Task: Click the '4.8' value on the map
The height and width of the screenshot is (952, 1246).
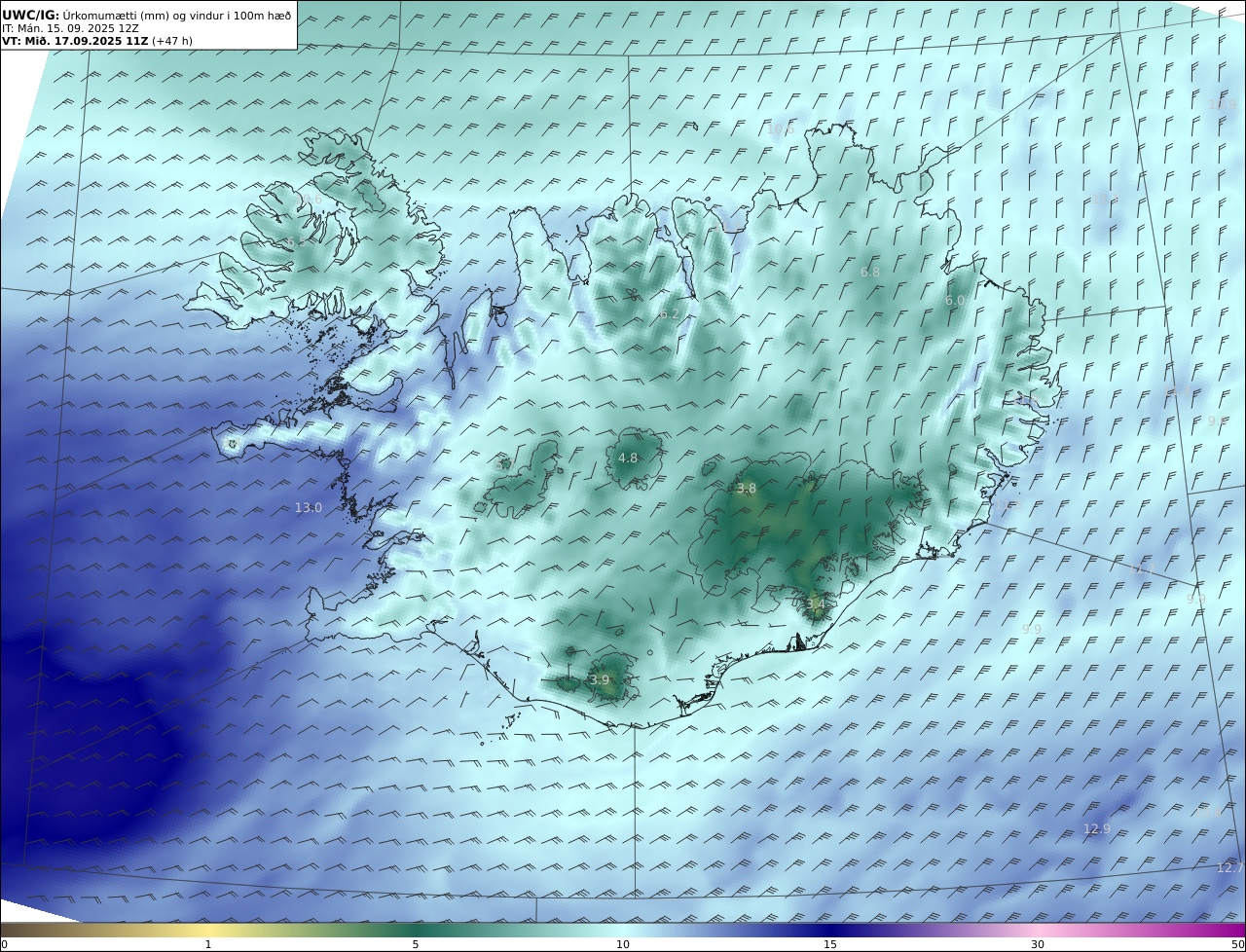Action: (x=628, y=458)
